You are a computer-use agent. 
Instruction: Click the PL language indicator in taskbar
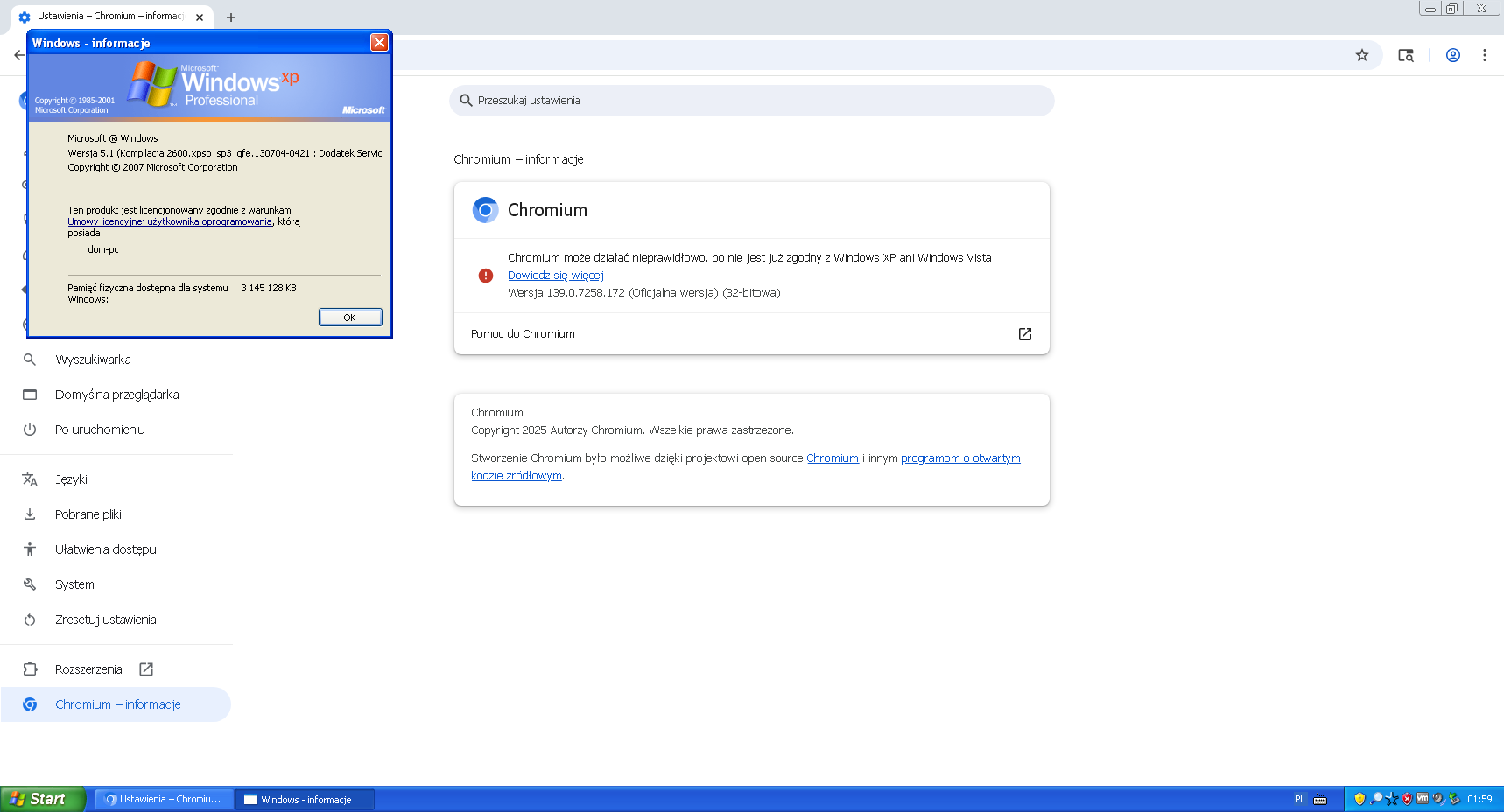coord(1300,799)
